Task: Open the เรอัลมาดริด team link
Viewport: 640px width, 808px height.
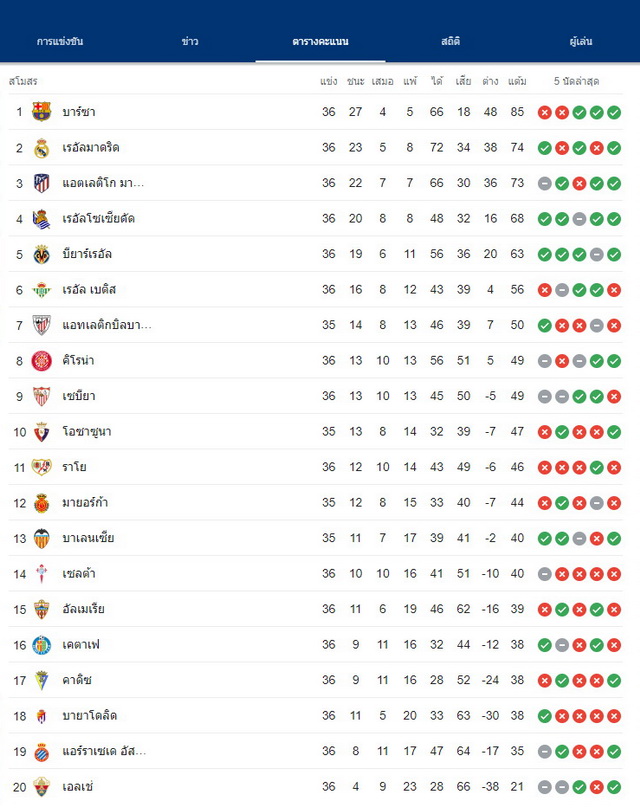Action: pos(91,148)
